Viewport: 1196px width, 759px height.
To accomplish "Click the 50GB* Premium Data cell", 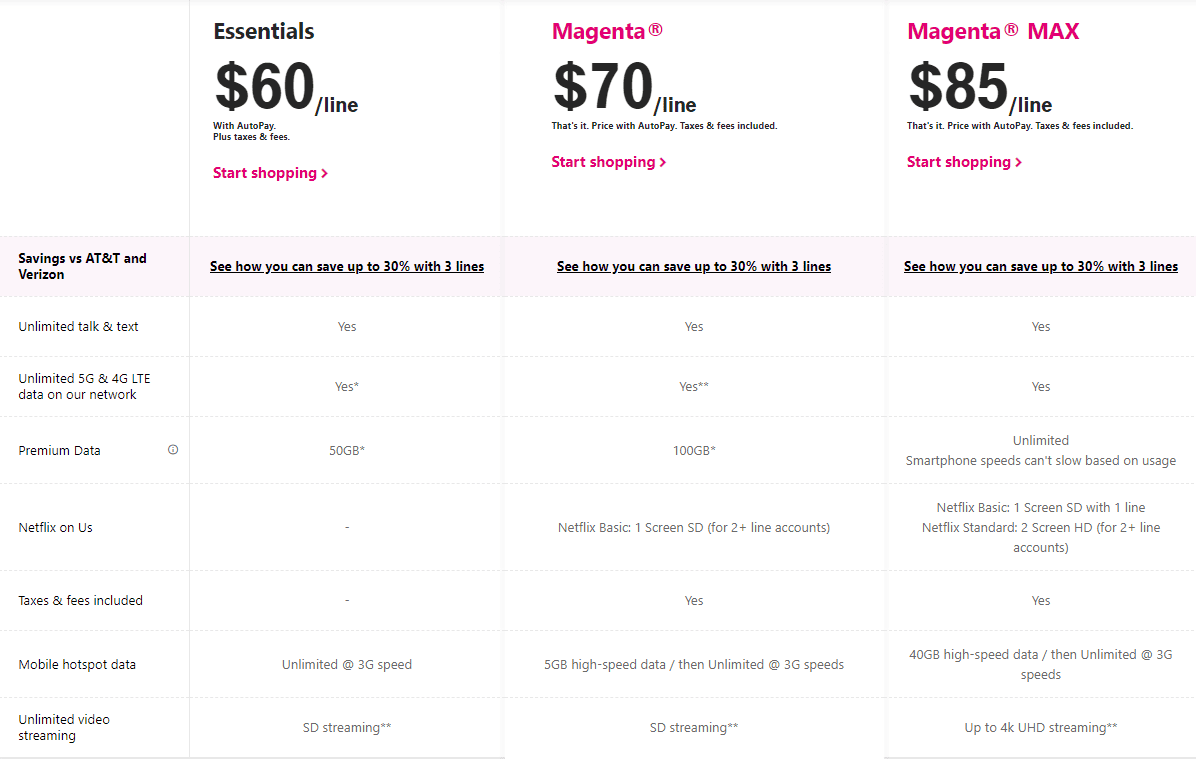I will pos(347,450).
